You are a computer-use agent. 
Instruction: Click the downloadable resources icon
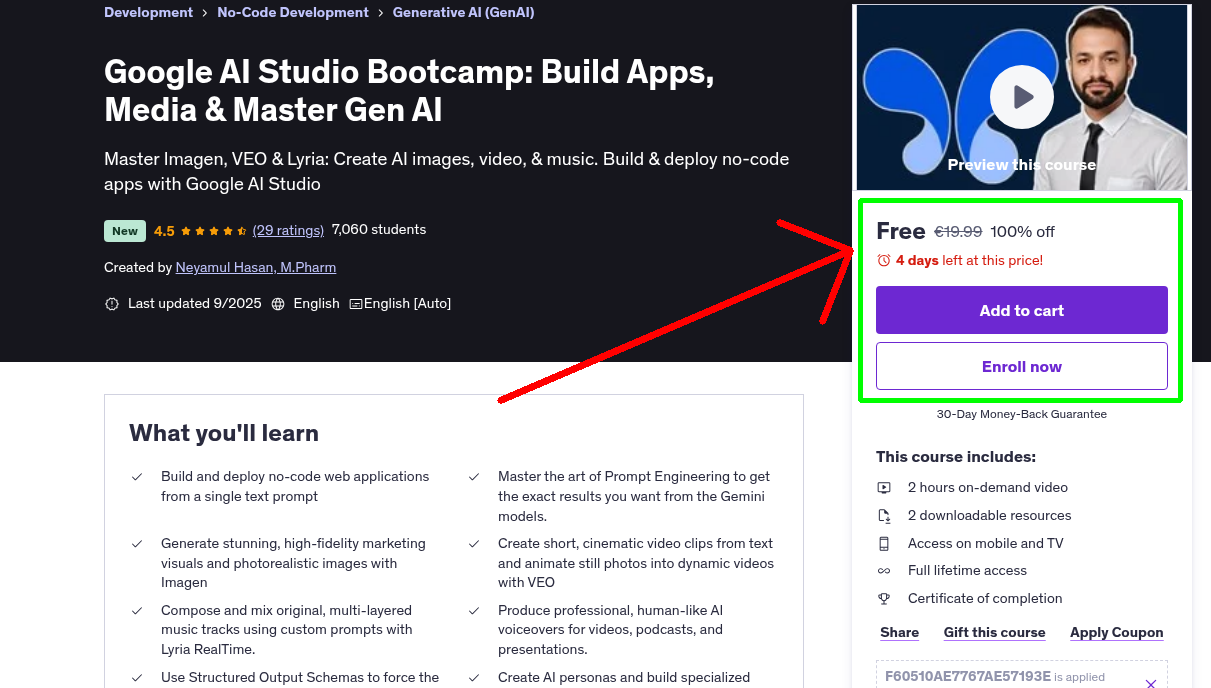click(x=884, y=516)
